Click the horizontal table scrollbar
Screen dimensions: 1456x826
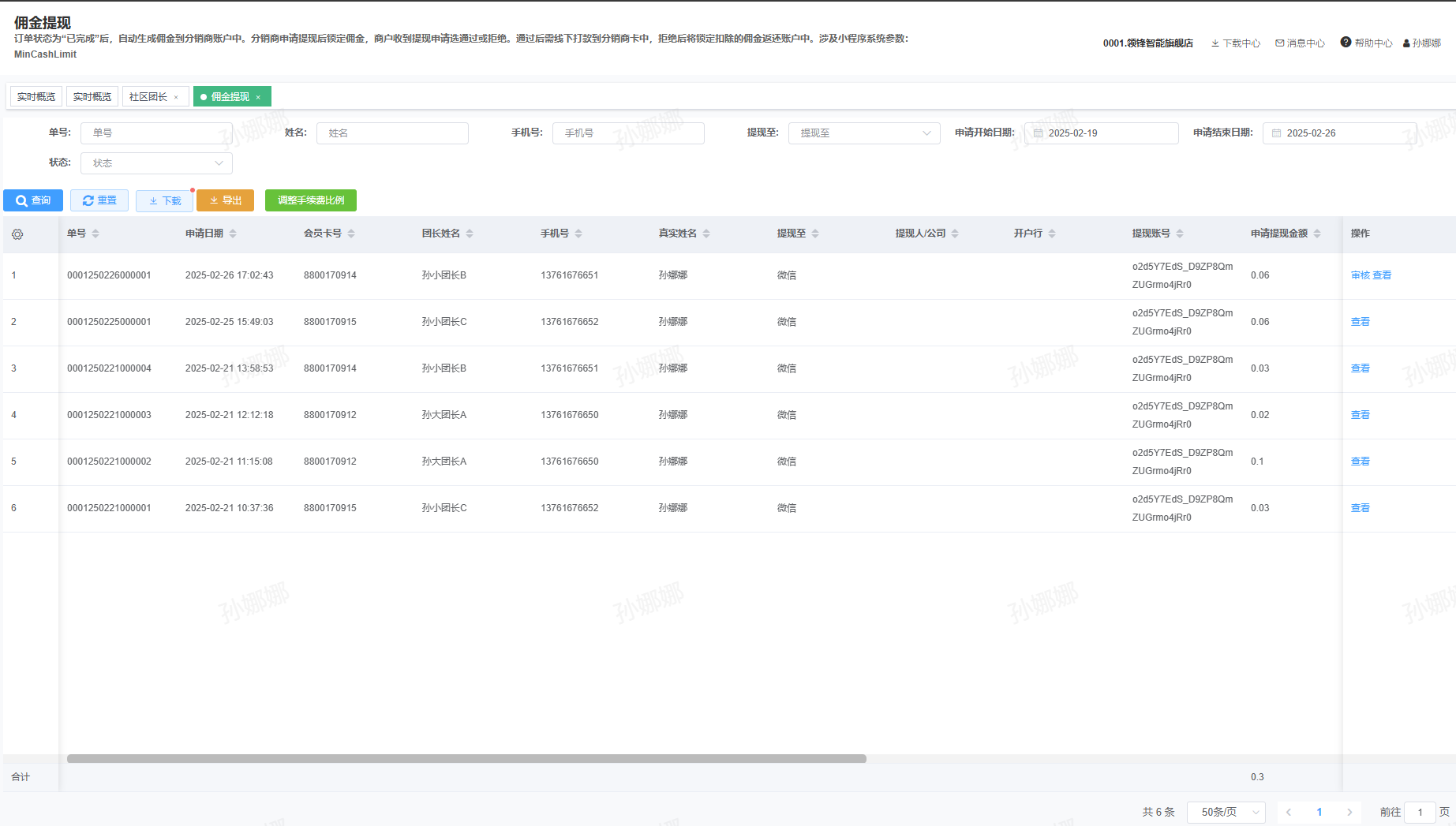pos(466,759)
